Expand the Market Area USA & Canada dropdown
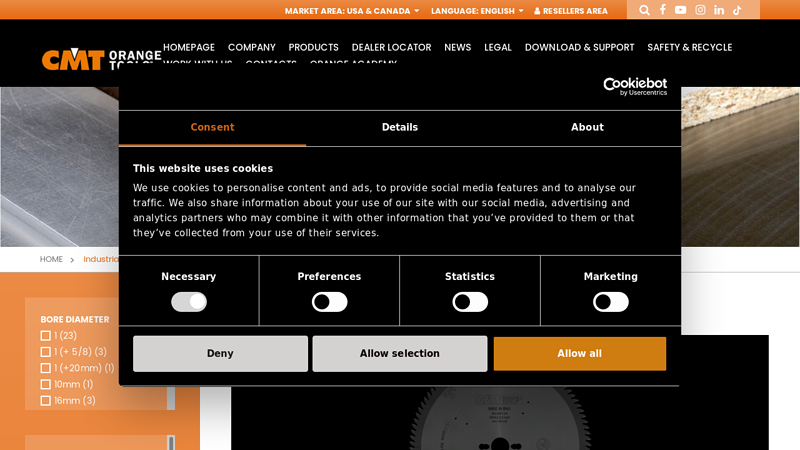The image size is (800, 450). click(352, 11)
